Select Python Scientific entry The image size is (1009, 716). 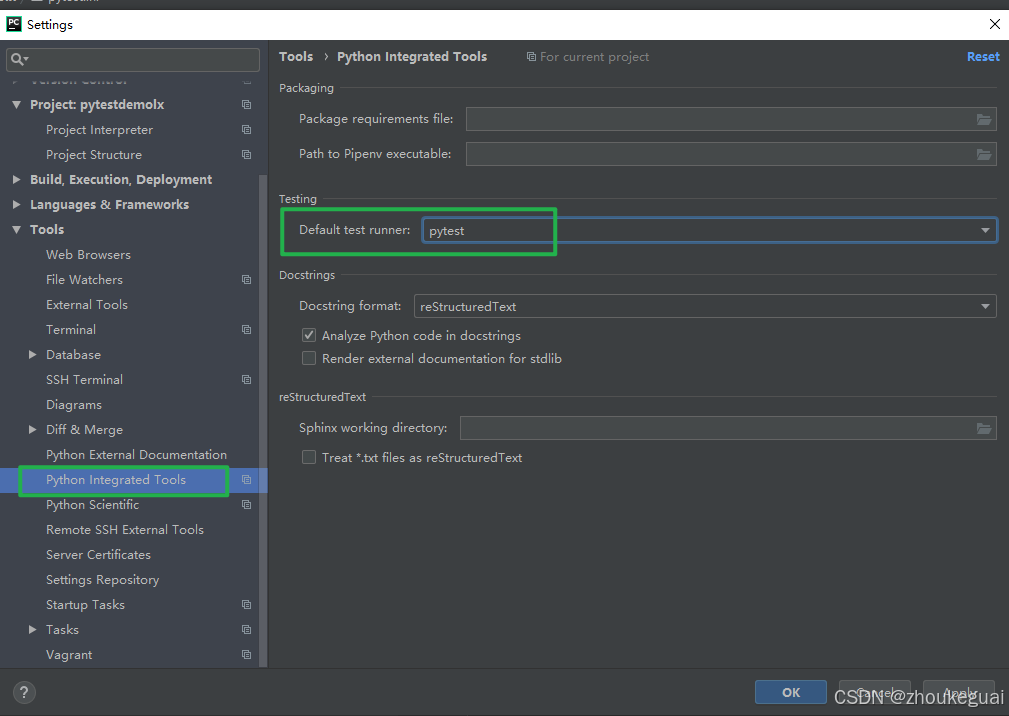click(93, 504)
